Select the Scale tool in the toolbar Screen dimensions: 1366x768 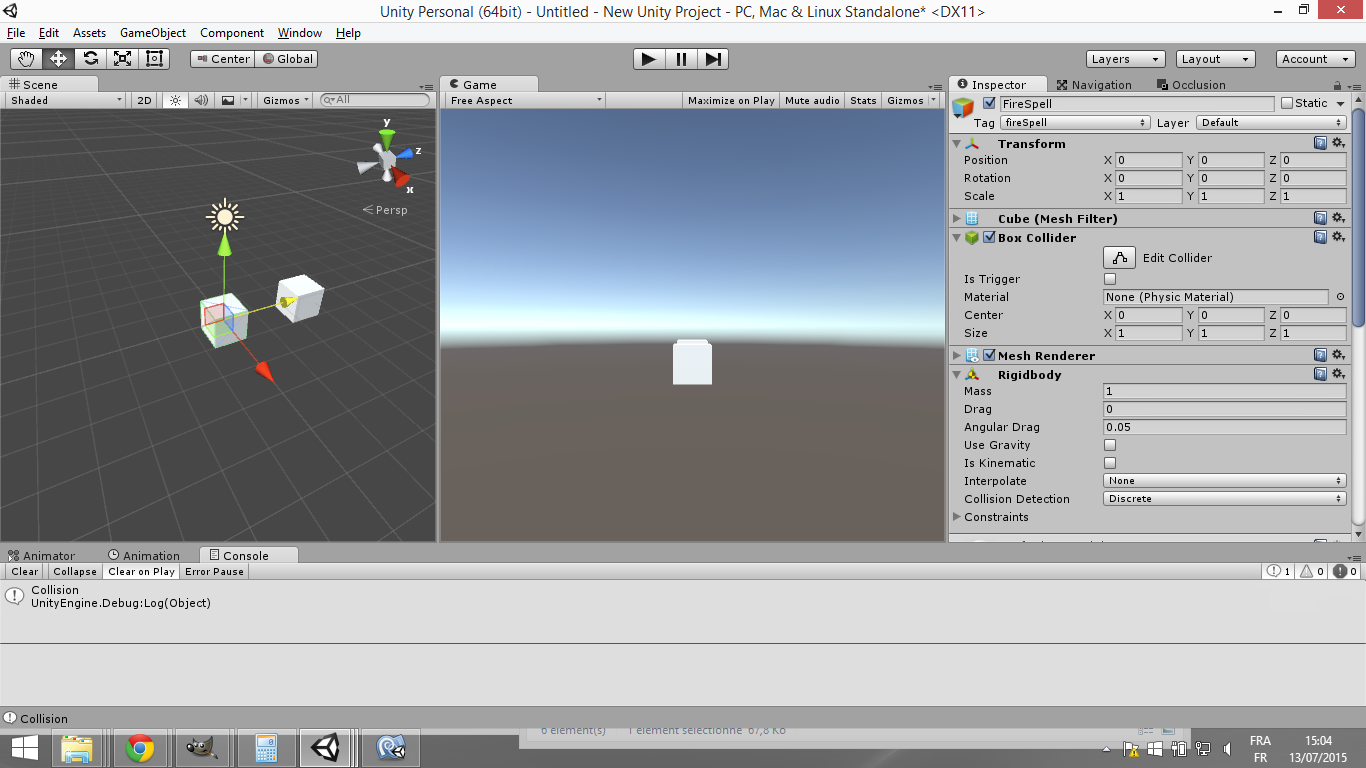pos(122,59)
